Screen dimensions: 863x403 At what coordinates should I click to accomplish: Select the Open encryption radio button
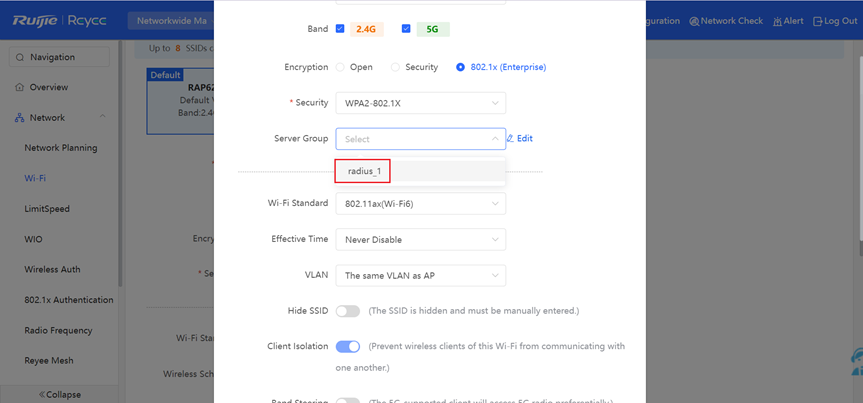[340, 67]
